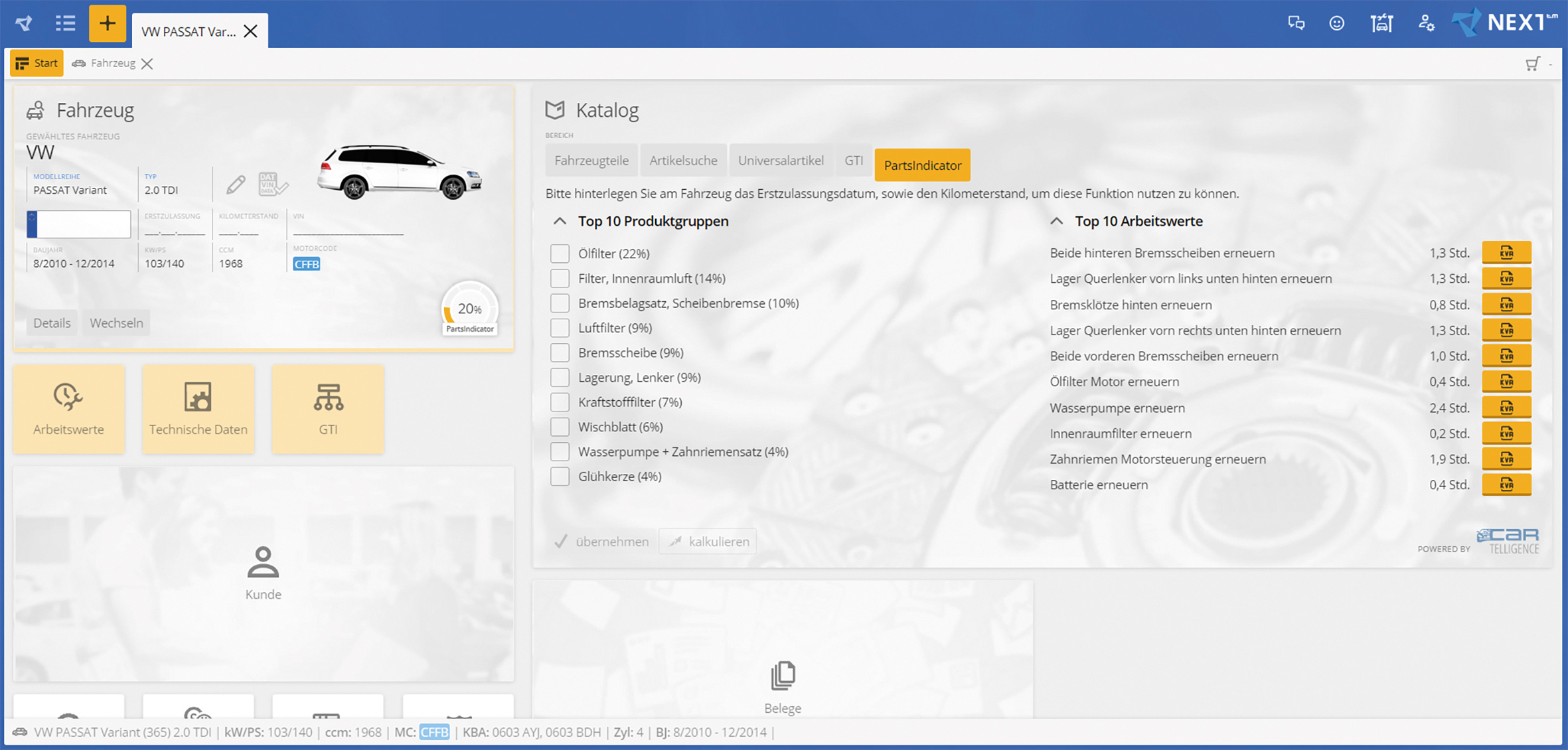Open user settings icon
The height and width of the screenshot is (750, 1568).
(x=1426, y=24)
